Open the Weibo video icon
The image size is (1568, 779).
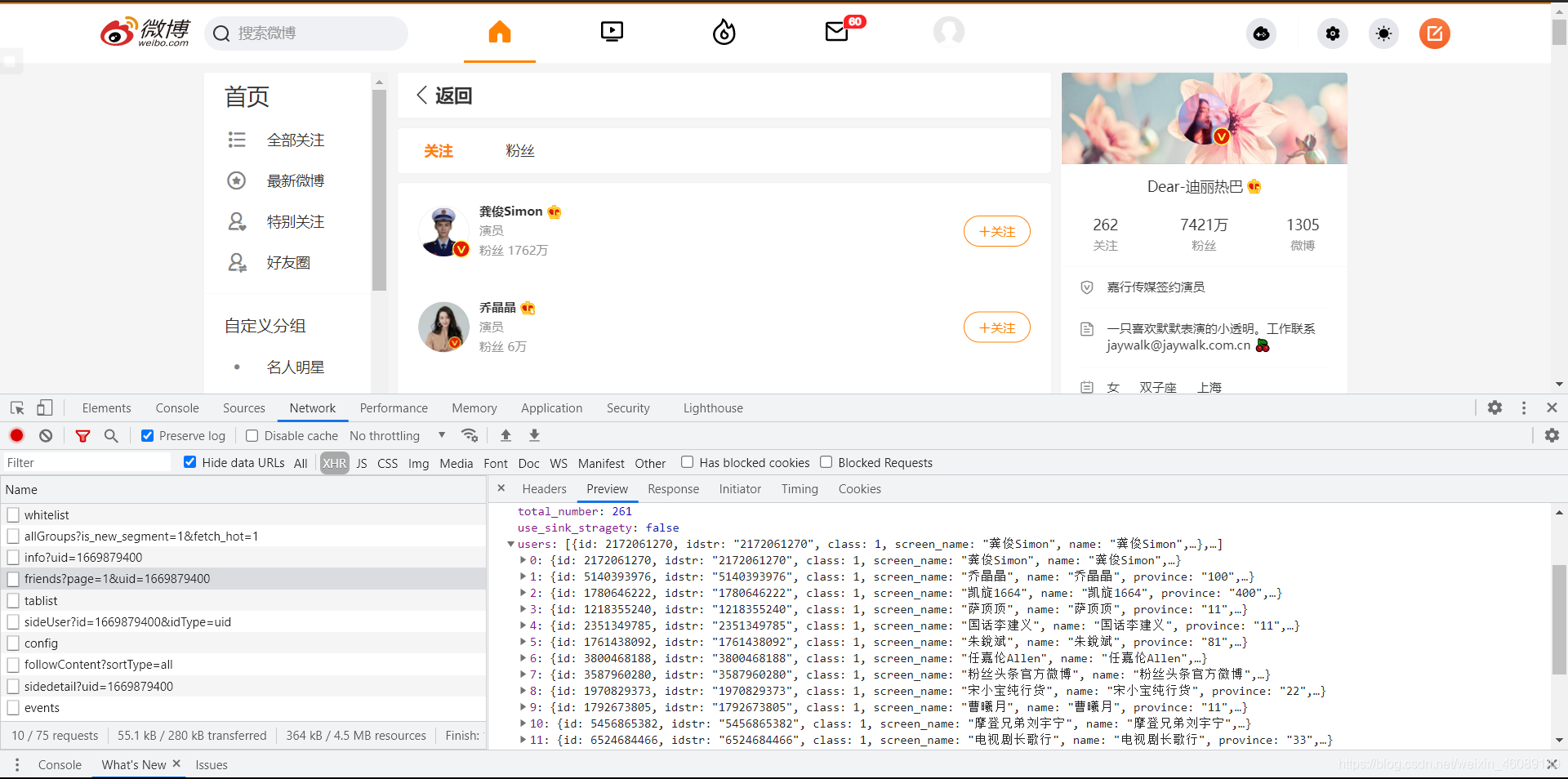(x=612, y=33)
